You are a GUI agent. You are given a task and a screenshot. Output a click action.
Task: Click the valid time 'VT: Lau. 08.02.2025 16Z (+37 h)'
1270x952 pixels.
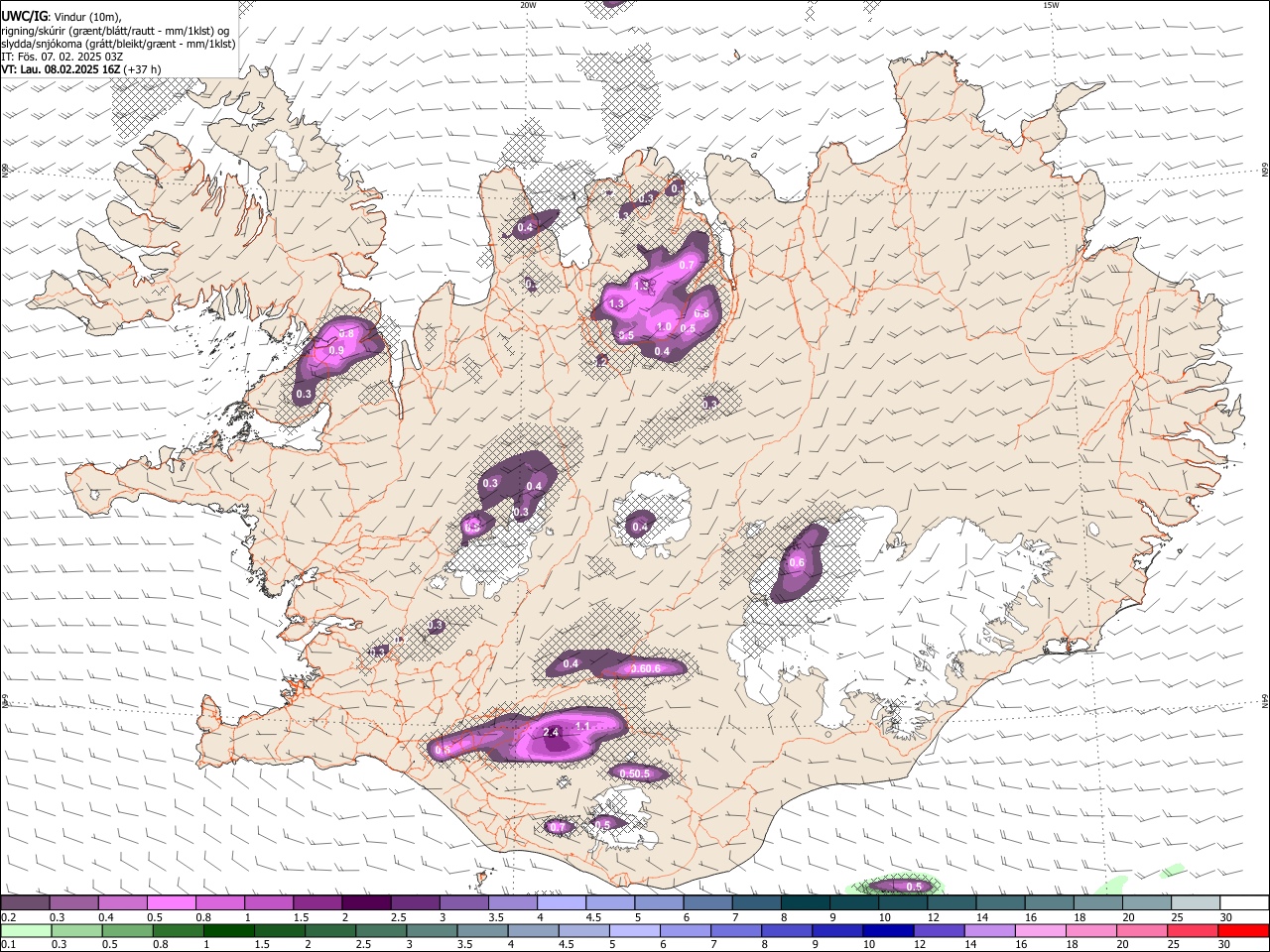pos(81,69)
